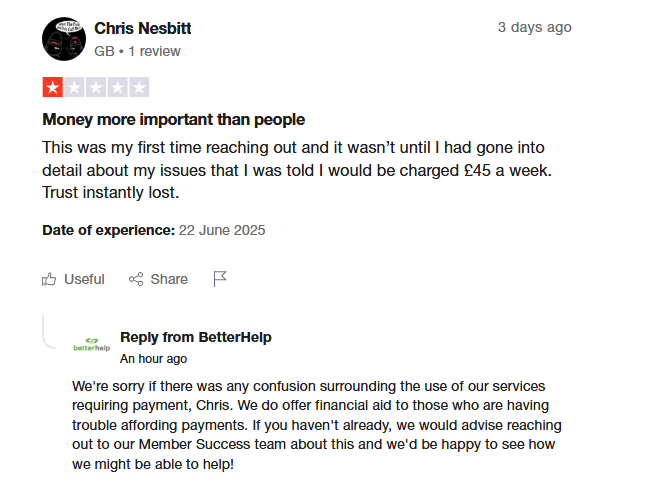Mark the review as Useful via its label
This screenshot has height=495, width=655.
(x=84, y=279)
